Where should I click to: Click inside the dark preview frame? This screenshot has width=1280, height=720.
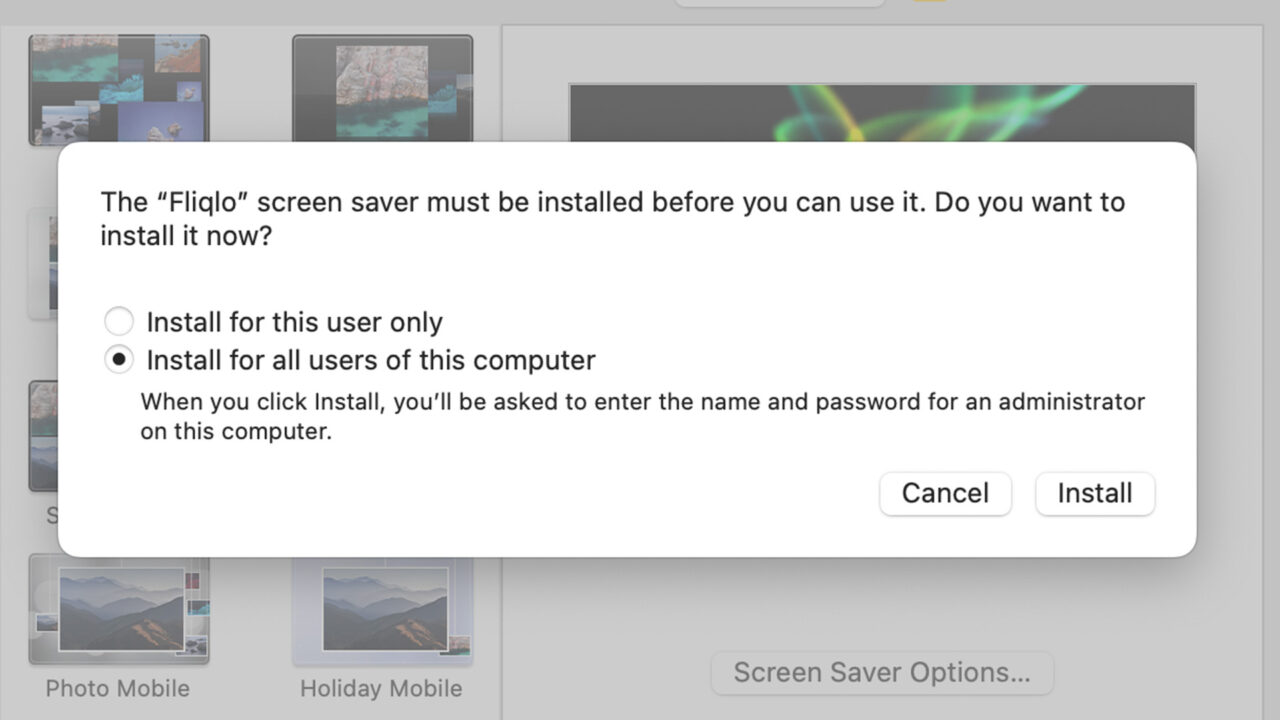(880, 110)
